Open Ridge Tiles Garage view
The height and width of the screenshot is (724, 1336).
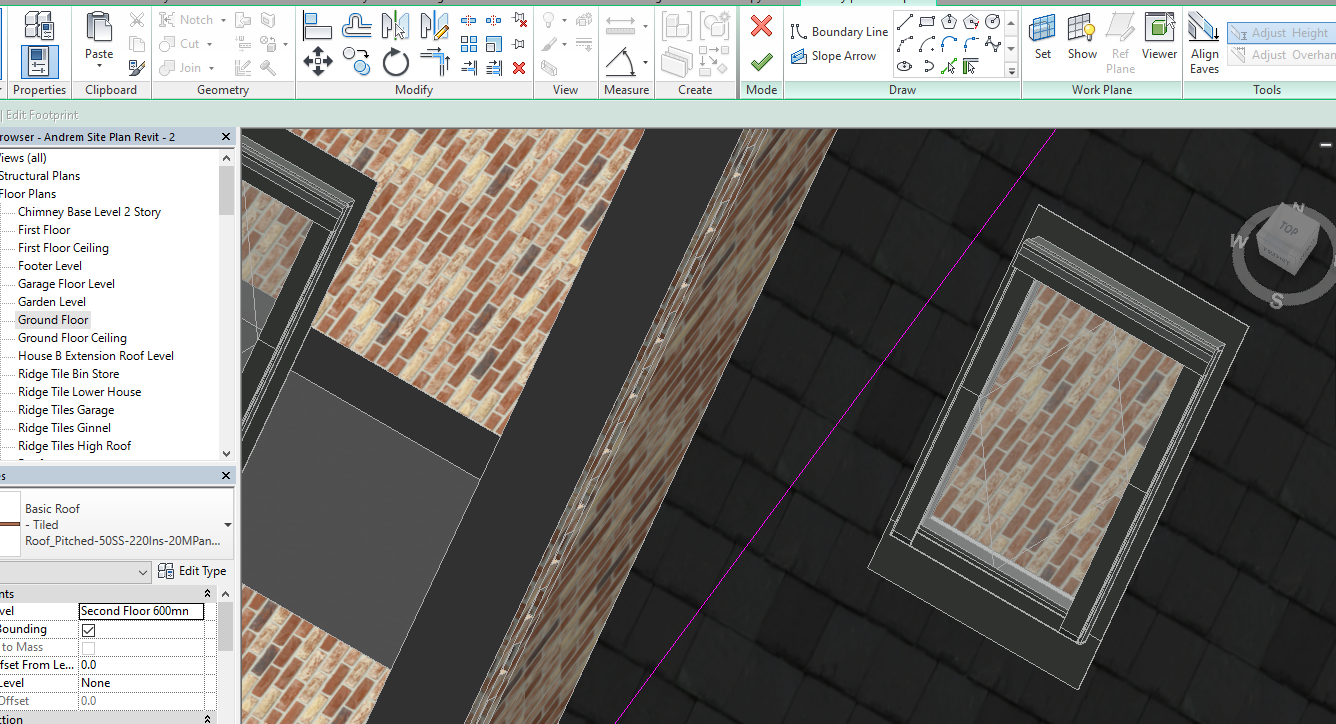[66, 410]
